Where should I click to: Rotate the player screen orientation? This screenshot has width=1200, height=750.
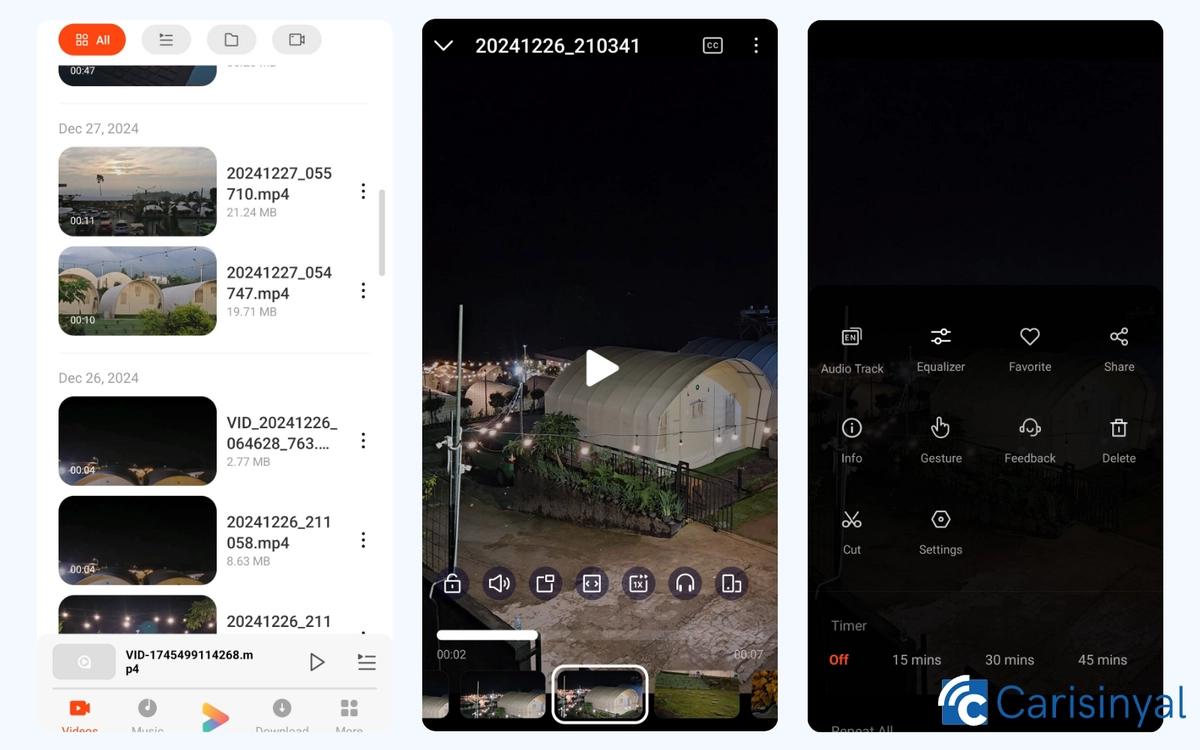(x=732, y=583)
